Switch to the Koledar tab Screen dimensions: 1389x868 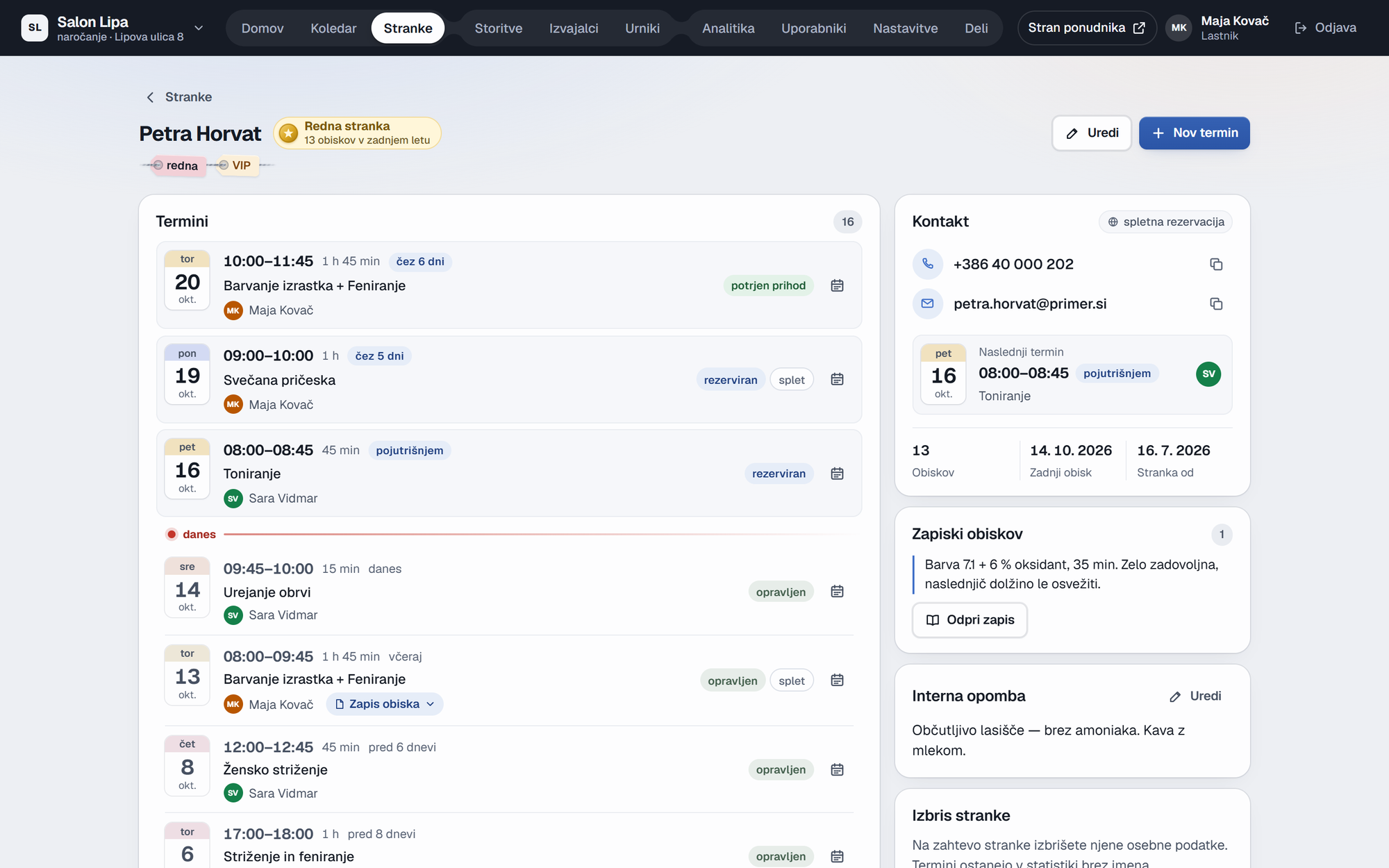pos(333,28)
